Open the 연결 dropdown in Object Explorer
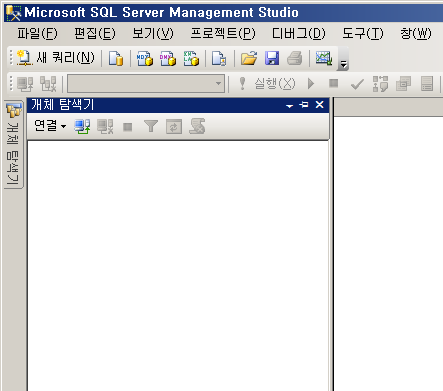This screenshot has height=391, width=443. tap(50, 126)
